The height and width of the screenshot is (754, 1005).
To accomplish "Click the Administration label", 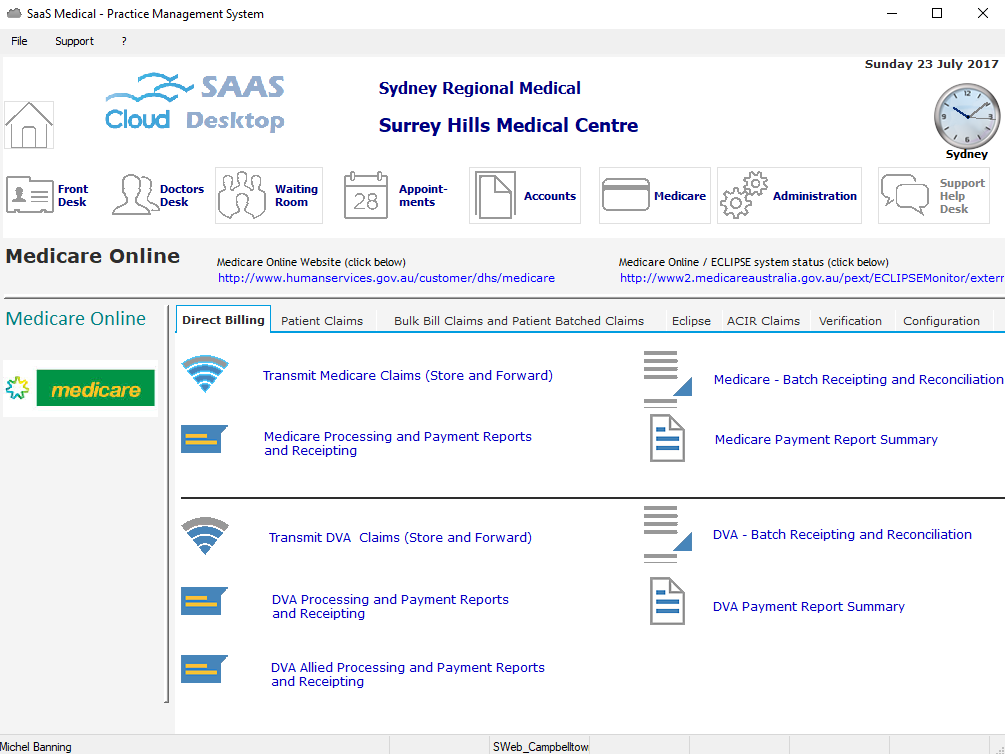I will (815, 196).
